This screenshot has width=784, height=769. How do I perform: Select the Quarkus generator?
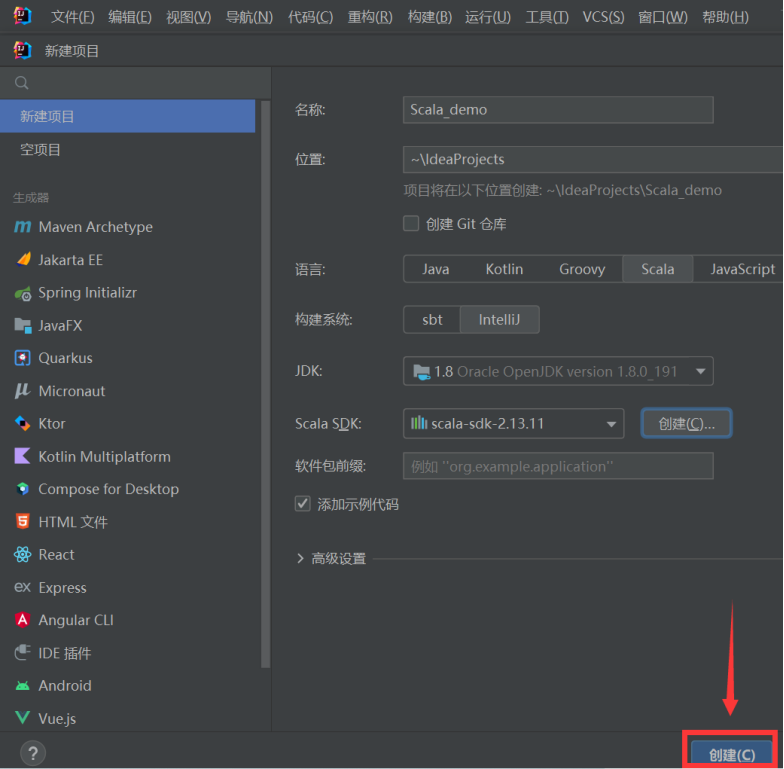pos(128,358)
